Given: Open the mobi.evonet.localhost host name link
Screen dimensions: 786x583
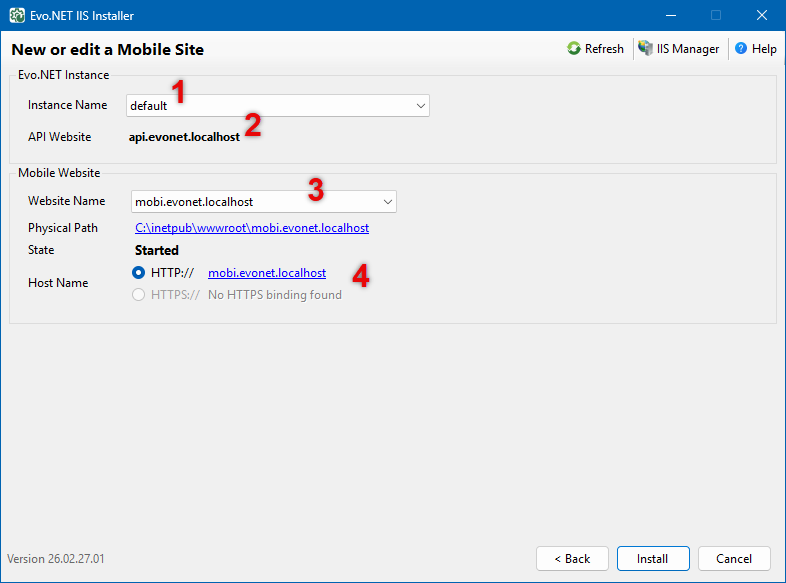Looking at the screenshot, I should click(267, 273).
